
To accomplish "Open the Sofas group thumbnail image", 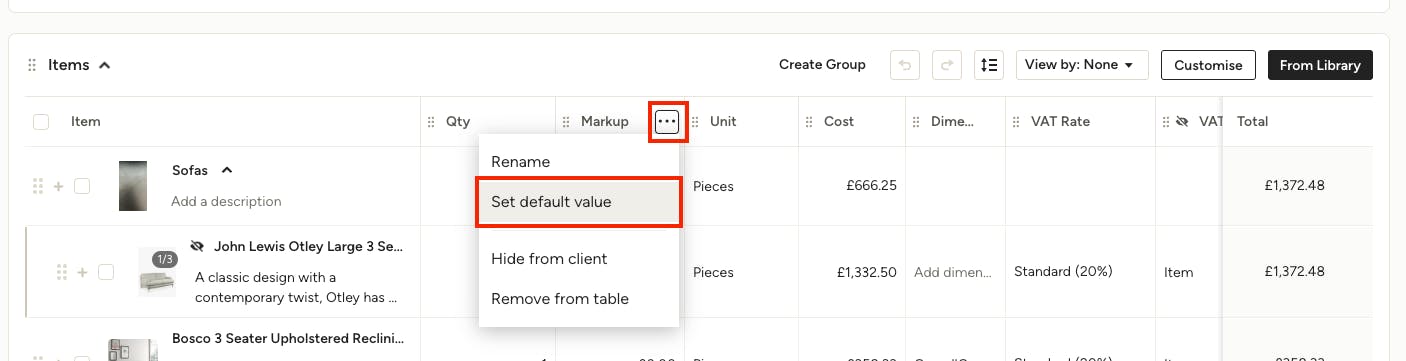I will 133,186.
